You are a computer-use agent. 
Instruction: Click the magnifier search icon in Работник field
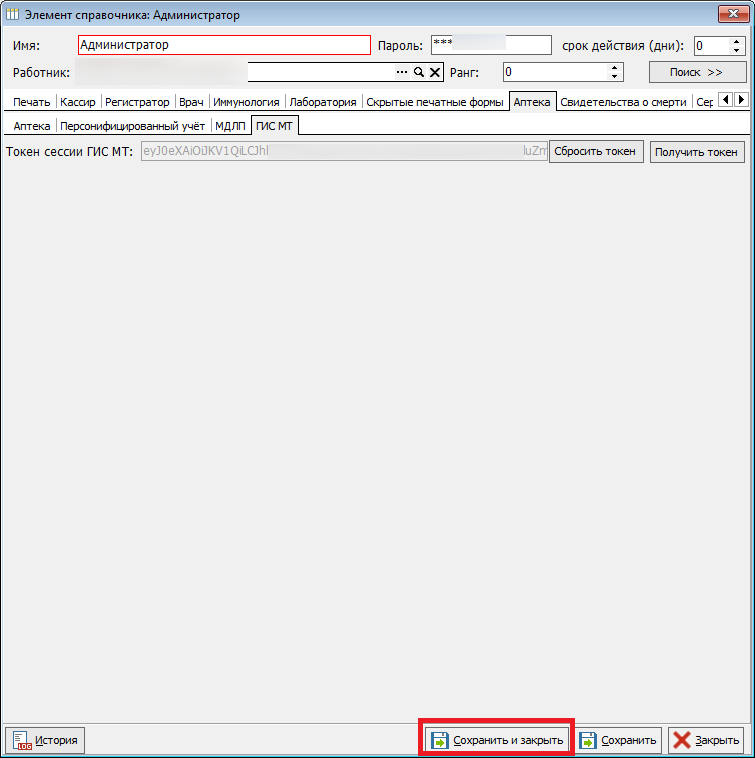point(419,73)
